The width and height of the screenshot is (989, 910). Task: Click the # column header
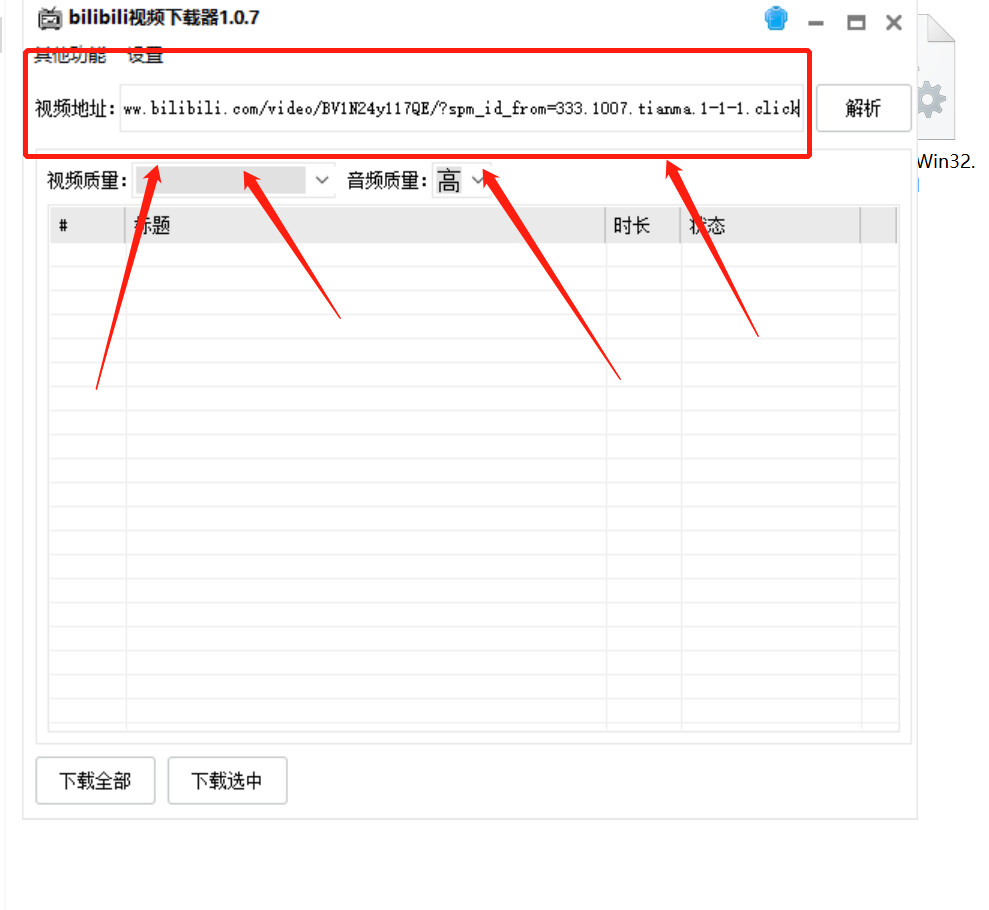pos(88,225)
